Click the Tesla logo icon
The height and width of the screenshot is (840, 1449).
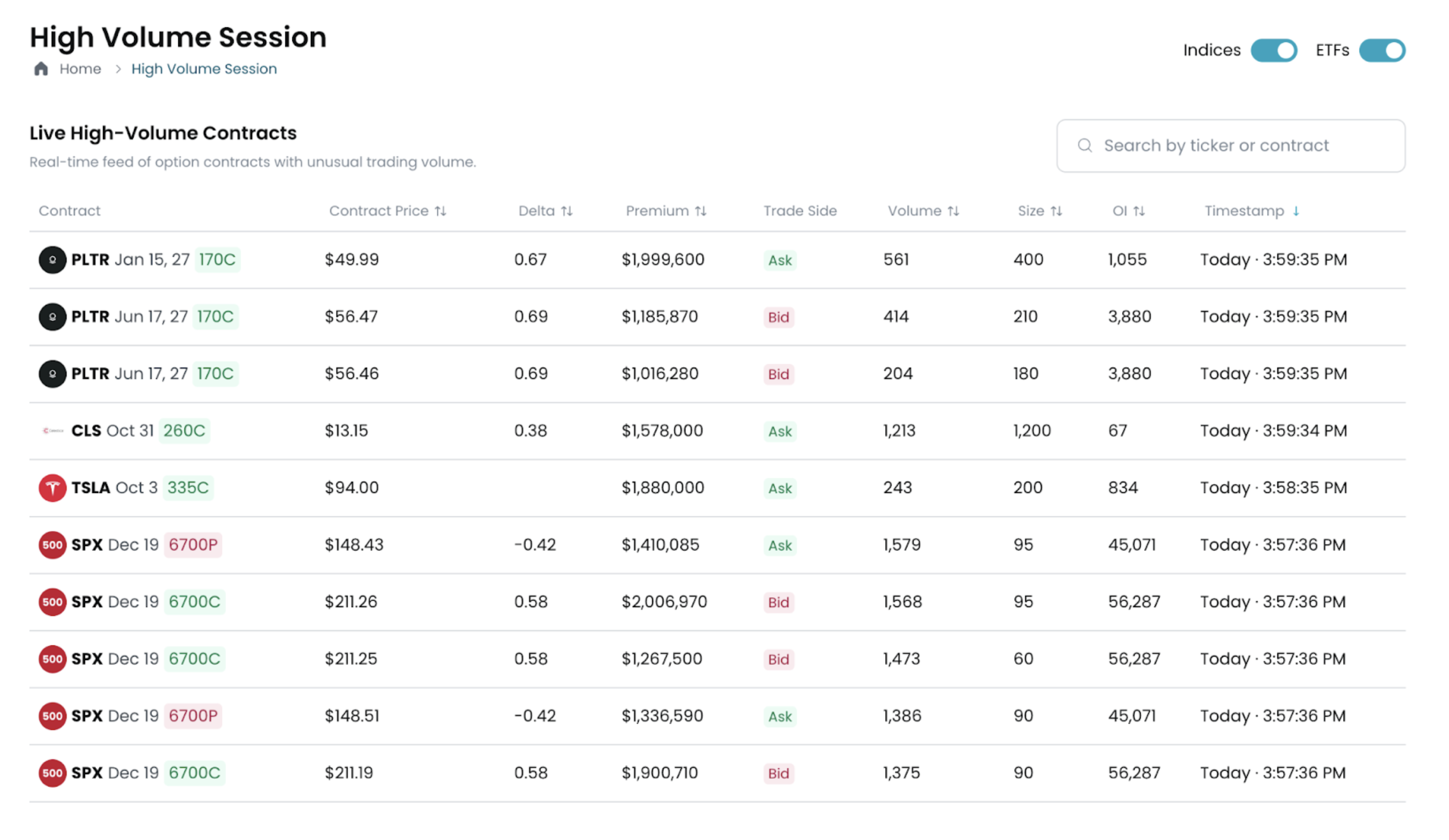pyautogui.click(x=52, y=488)
